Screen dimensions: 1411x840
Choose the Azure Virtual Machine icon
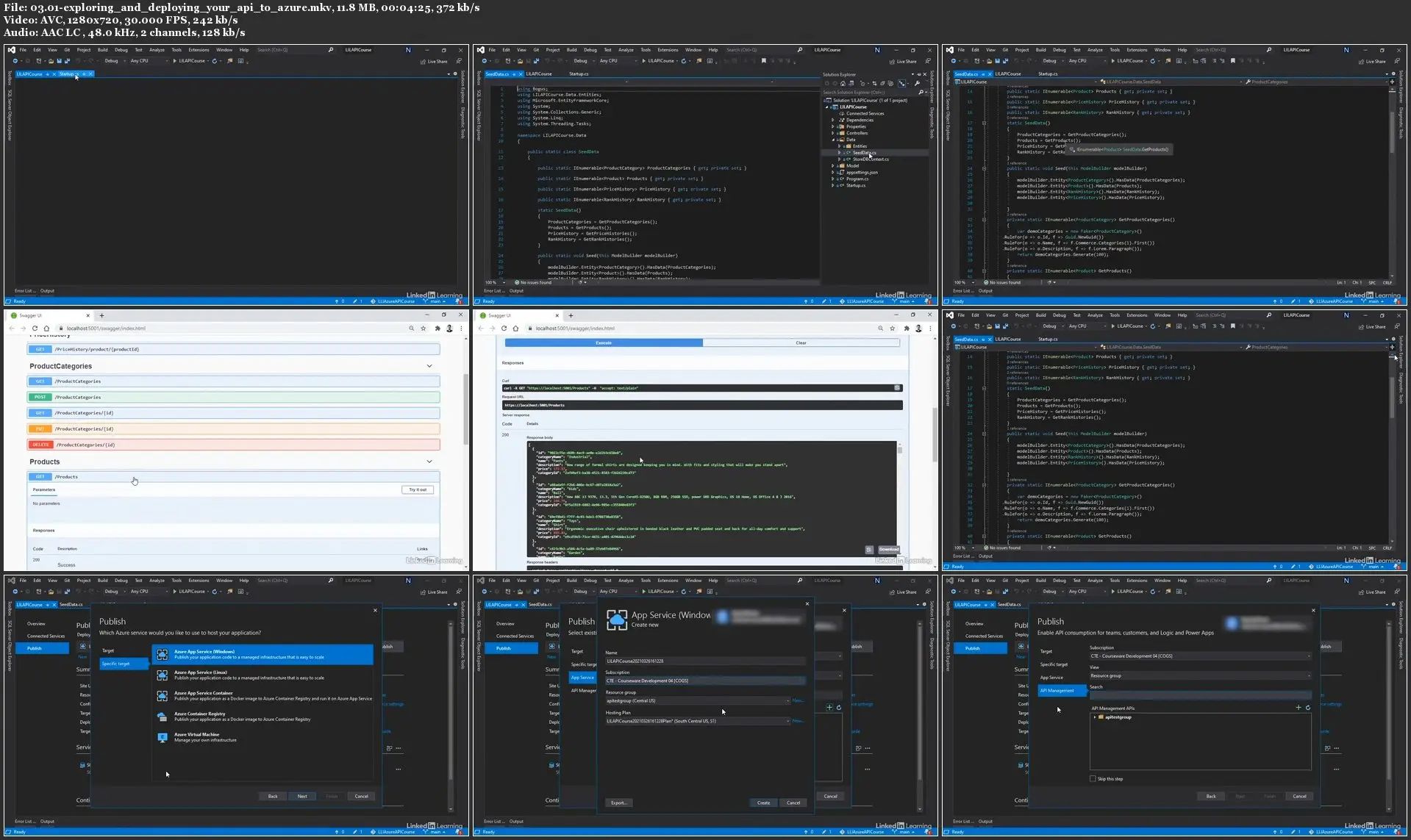pos(162,737)
